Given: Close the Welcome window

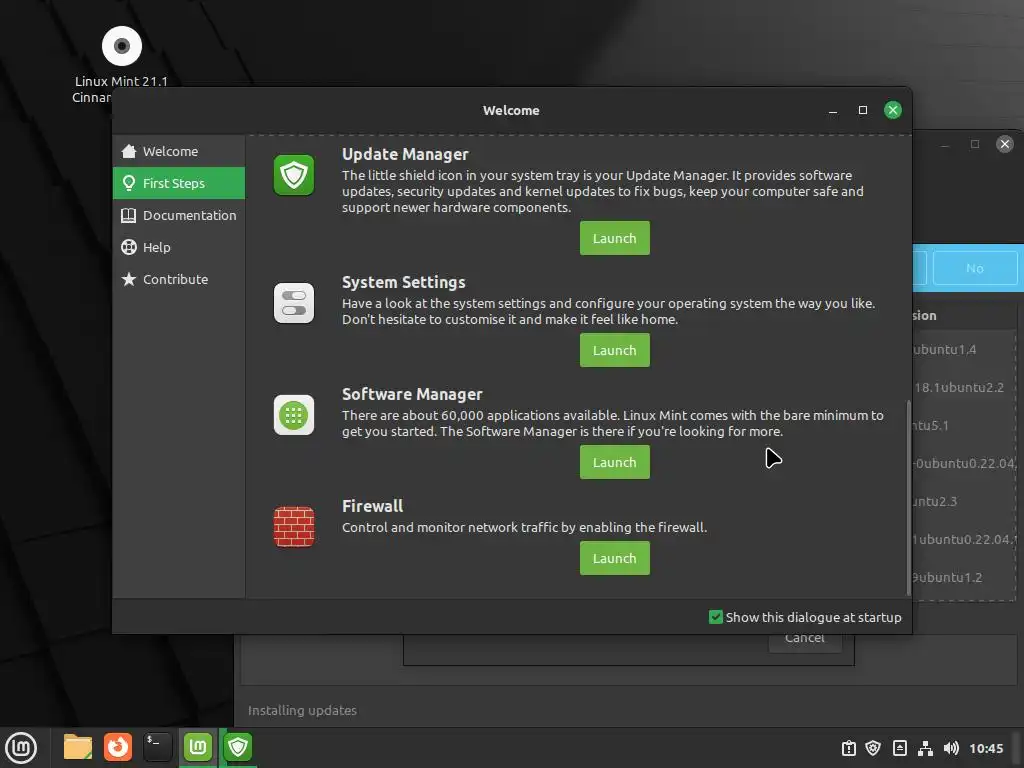Looking at the screenshot, I should tap(893, 110).
